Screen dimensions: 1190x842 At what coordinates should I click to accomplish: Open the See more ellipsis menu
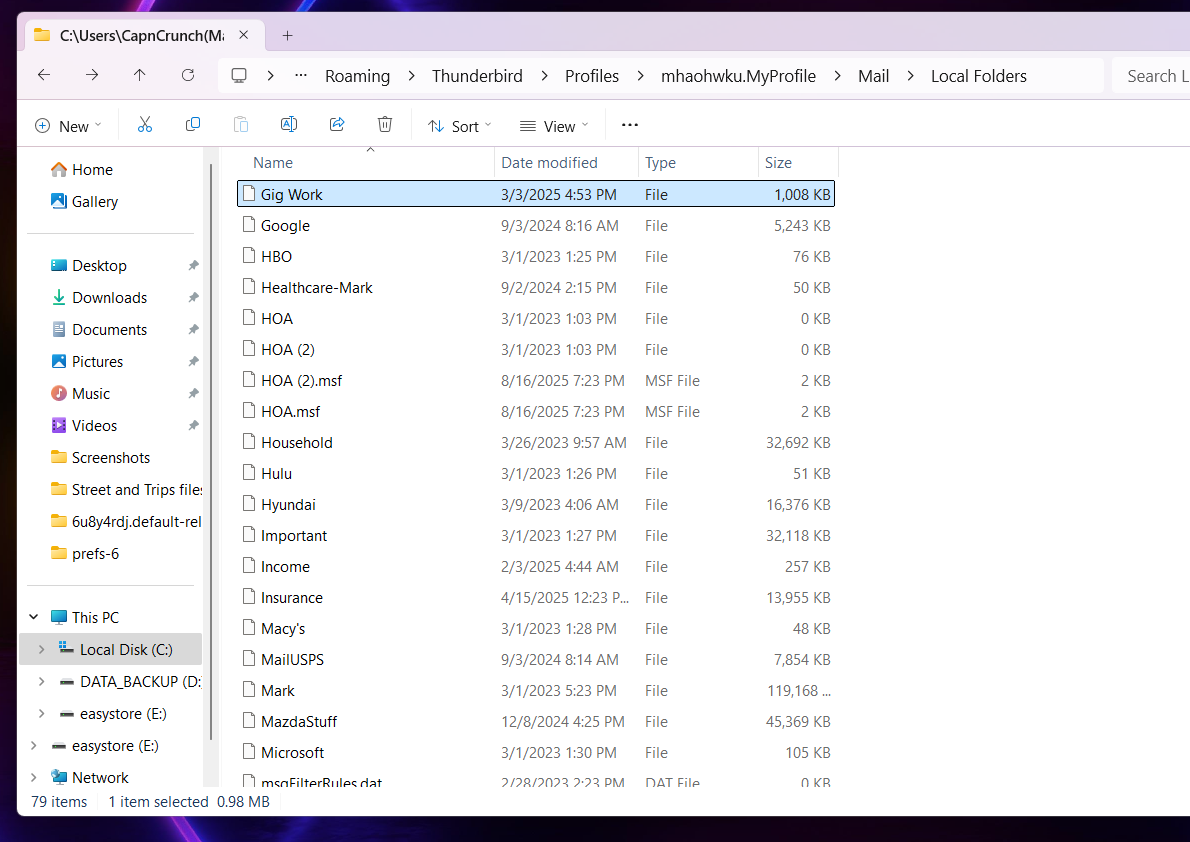pyautogui.click(x=629, y=125)
